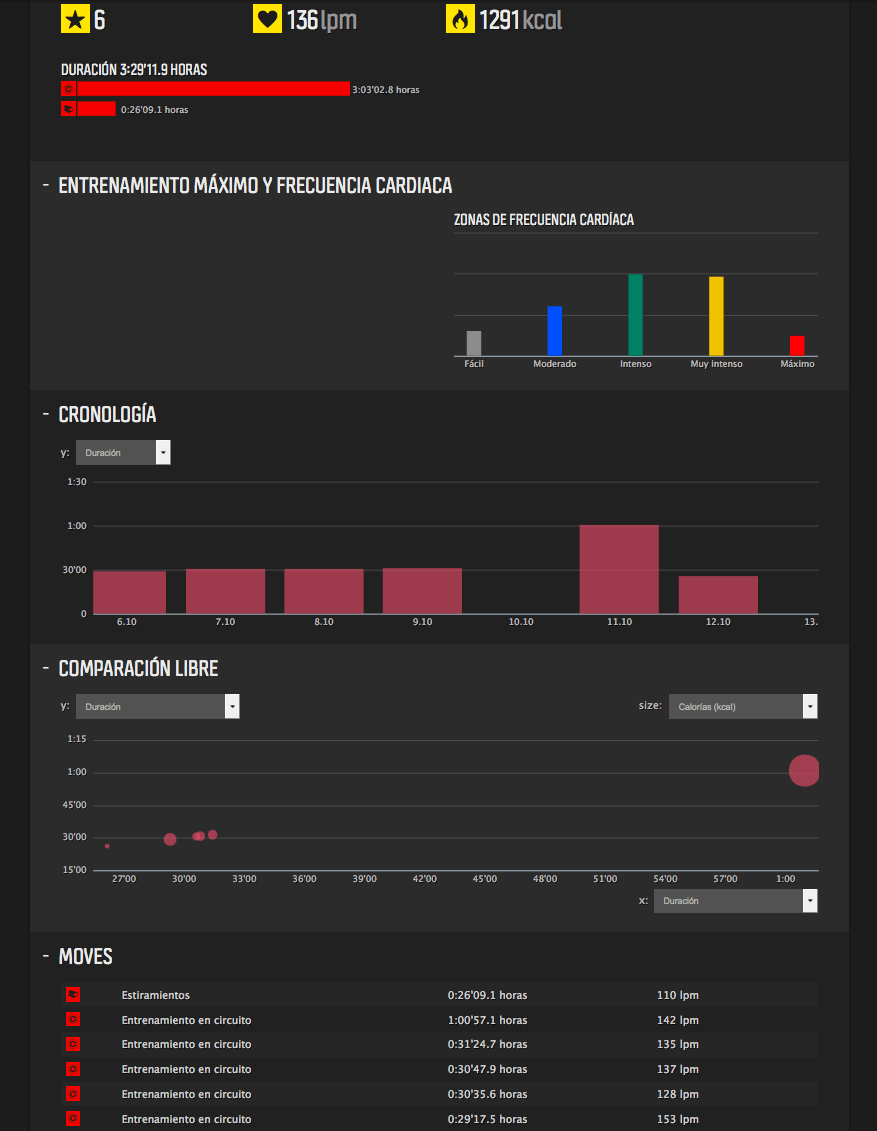Click the activity icon left of the 0:26'09.1 bar

coord(69,109)
